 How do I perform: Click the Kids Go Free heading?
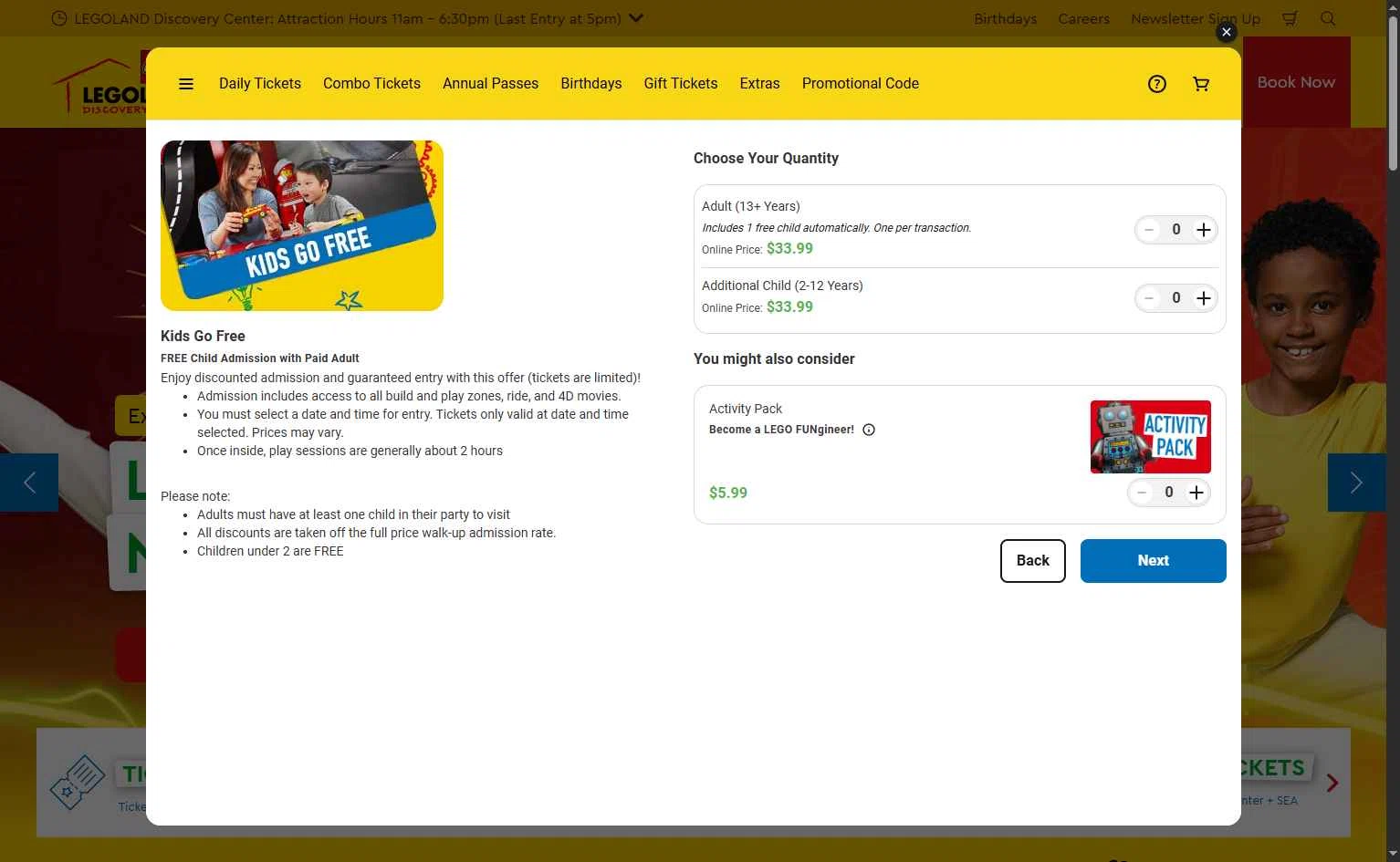pyautogui.click(x=203, y=336)
